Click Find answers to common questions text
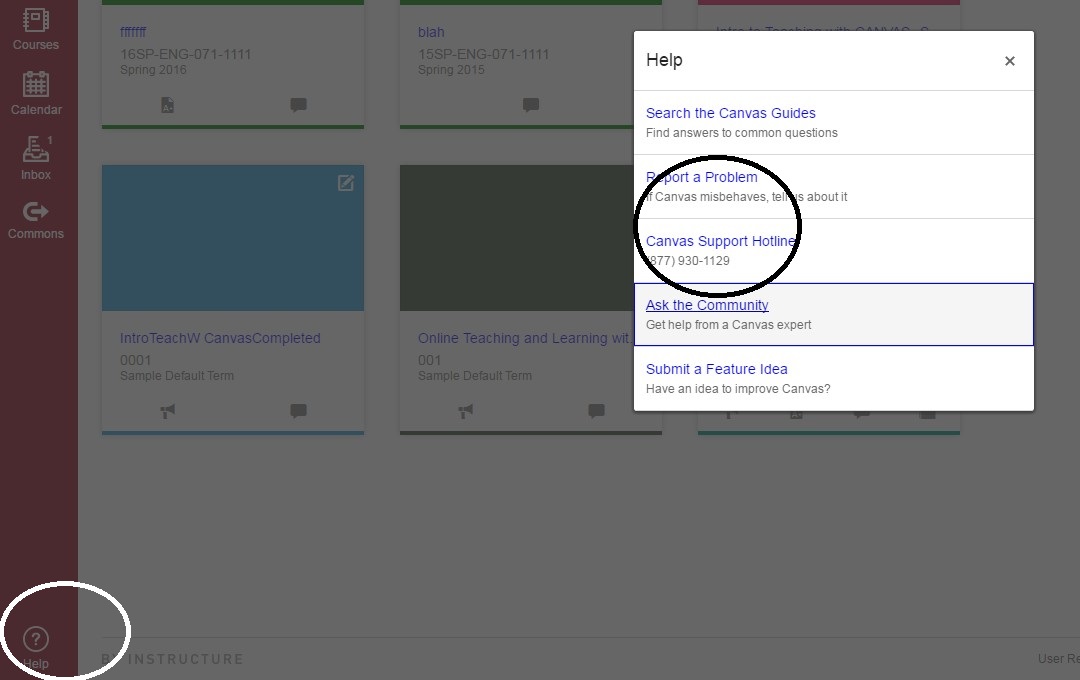Screen dimensions: 1080x680 pos(742,133)
